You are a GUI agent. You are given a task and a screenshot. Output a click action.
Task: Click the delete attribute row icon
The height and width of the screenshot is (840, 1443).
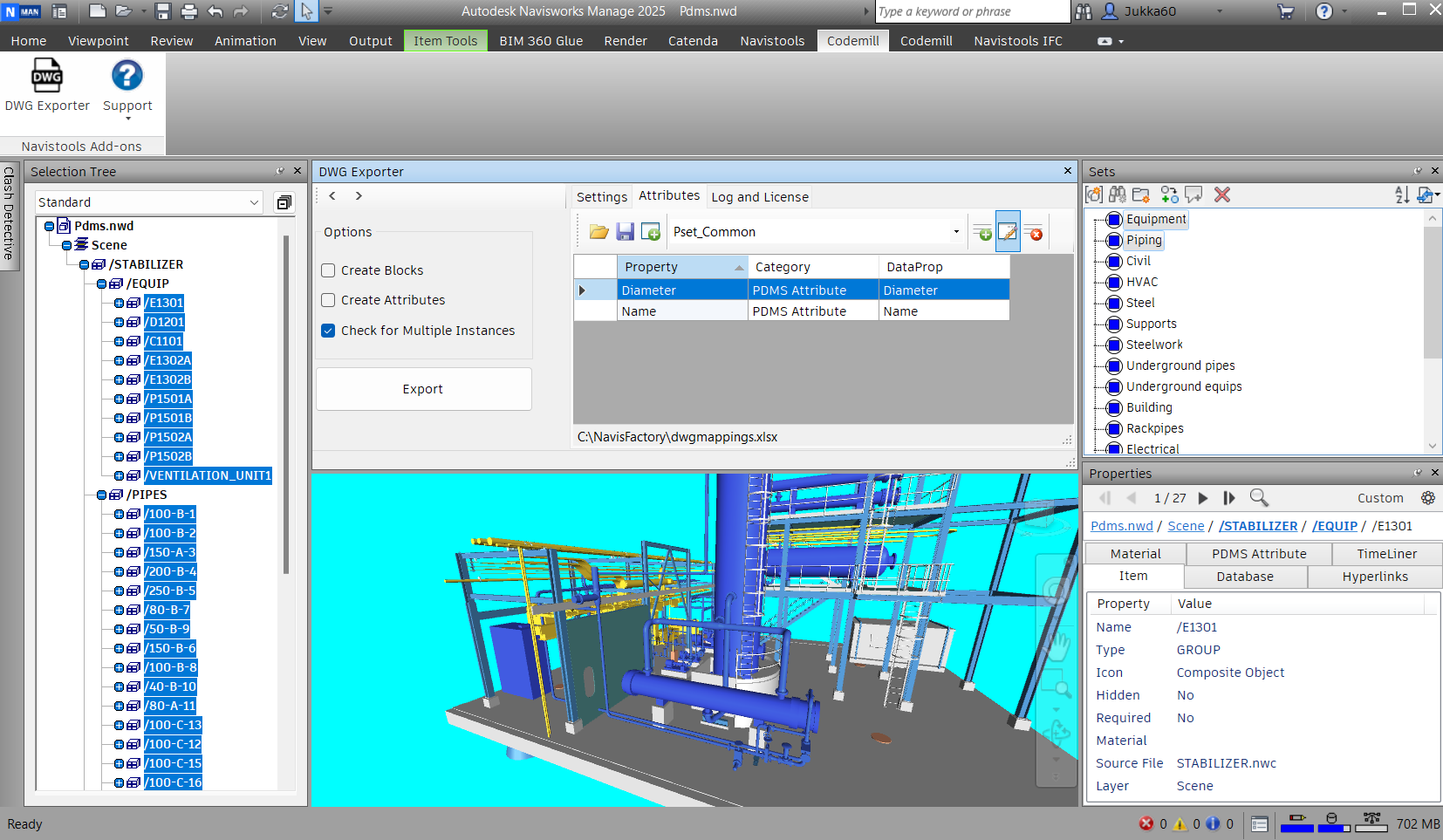1034,233
